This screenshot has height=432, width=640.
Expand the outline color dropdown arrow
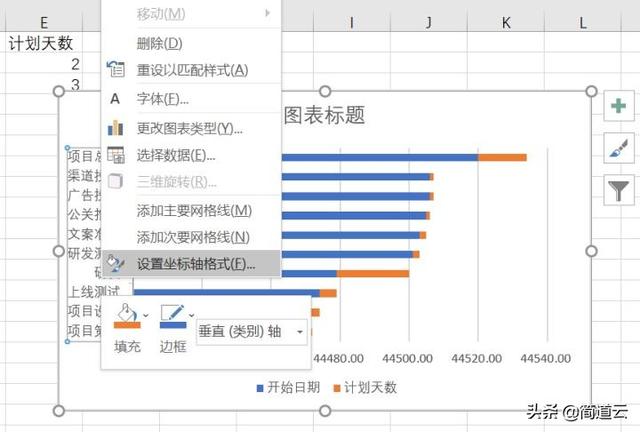[191, 315]
